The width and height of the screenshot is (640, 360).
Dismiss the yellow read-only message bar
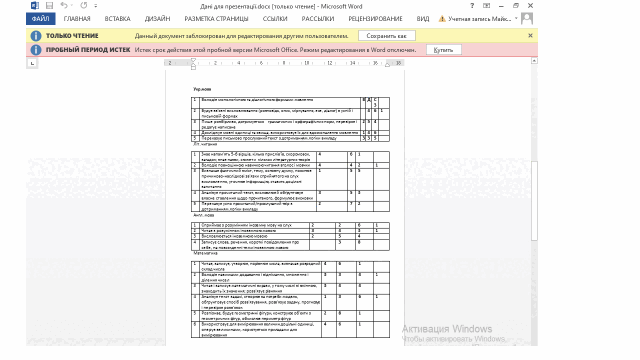(x=530, y=36)
